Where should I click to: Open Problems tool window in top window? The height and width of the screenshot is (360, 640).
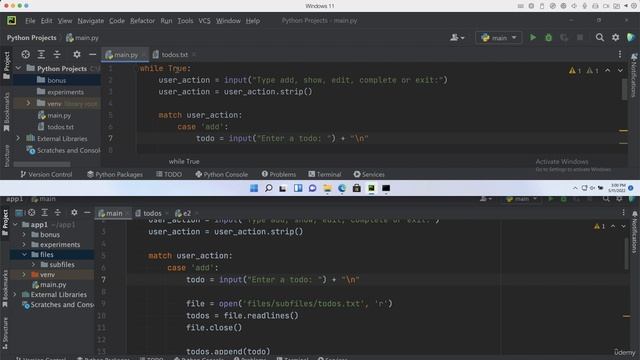coord(279,174)
